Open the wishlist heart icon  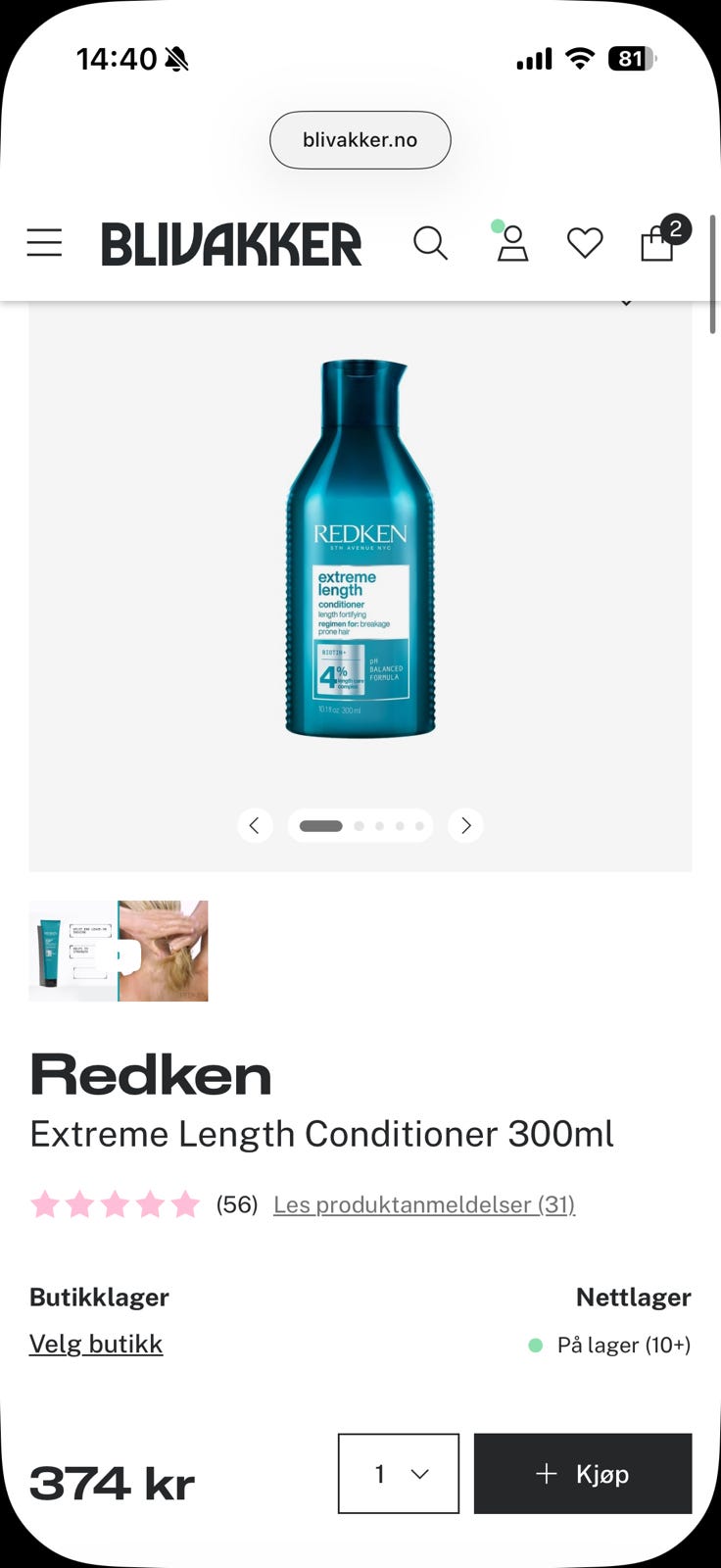585,243
